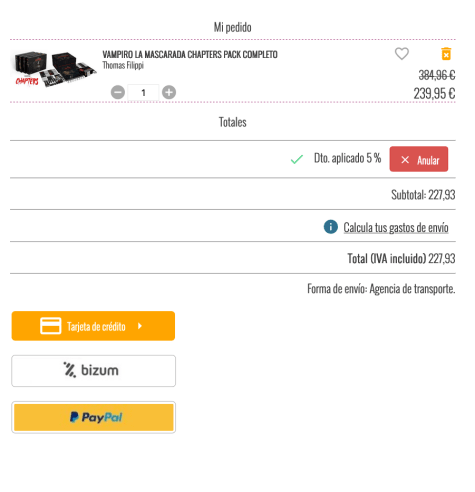Decrease quantity with the minus button
Screen dimensions: 475x492
pyautogui.click(x=118, y=92)
